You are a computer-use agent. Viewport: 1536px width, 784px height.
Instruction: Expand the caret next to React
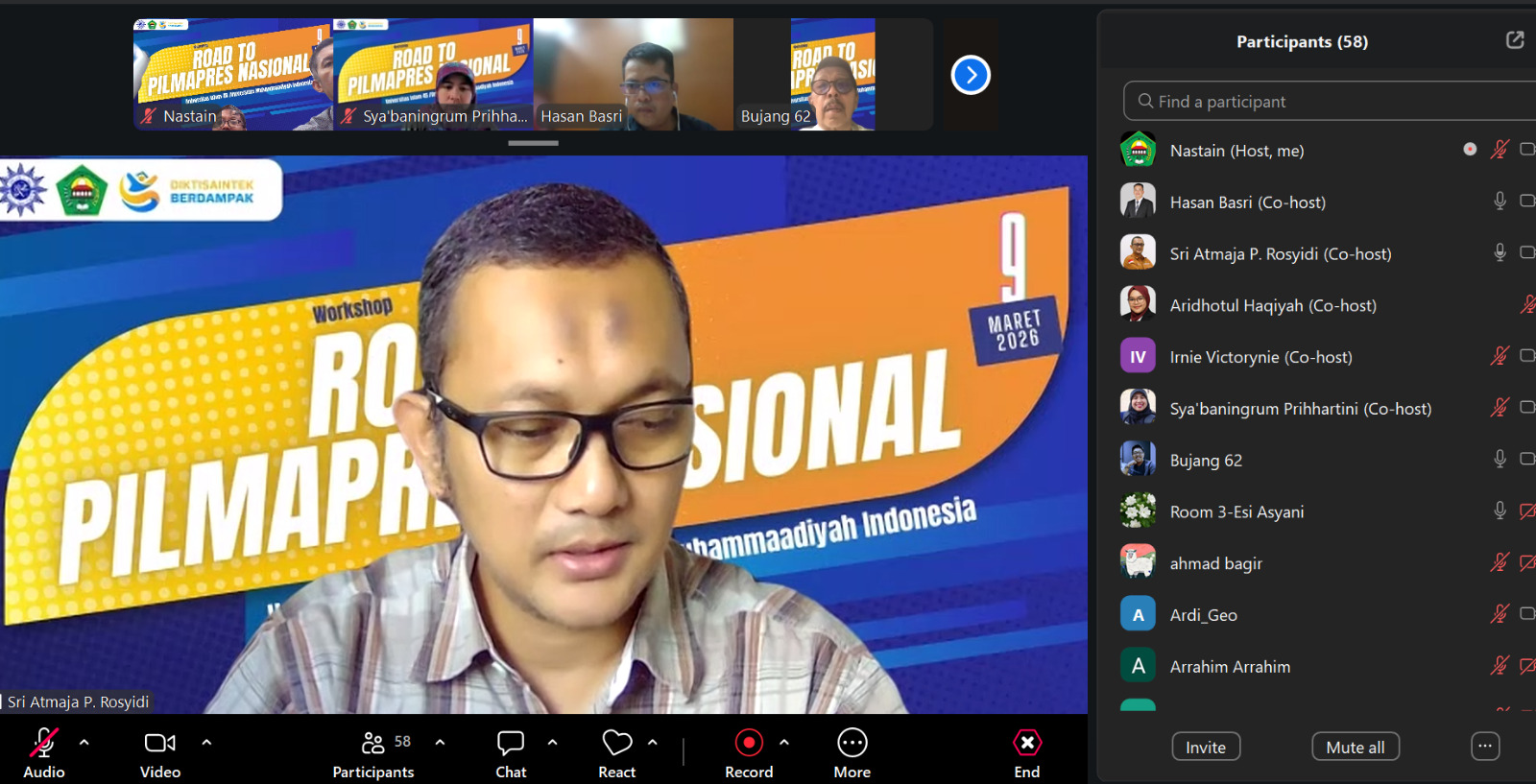point(653,742)
